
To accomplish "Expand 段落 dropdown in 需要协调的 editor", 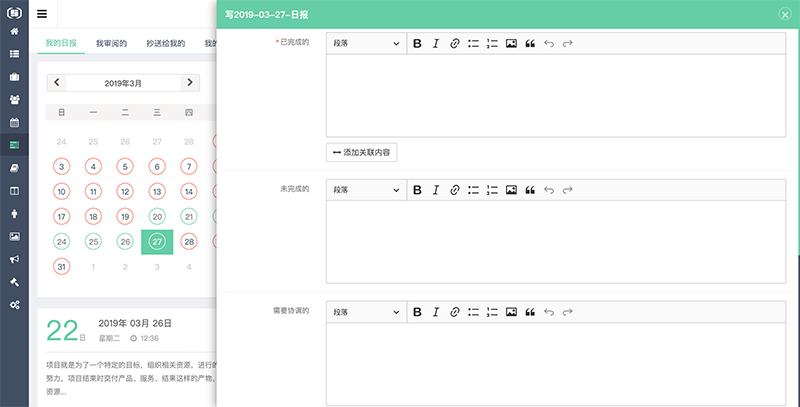I will (x=366, y=312).
